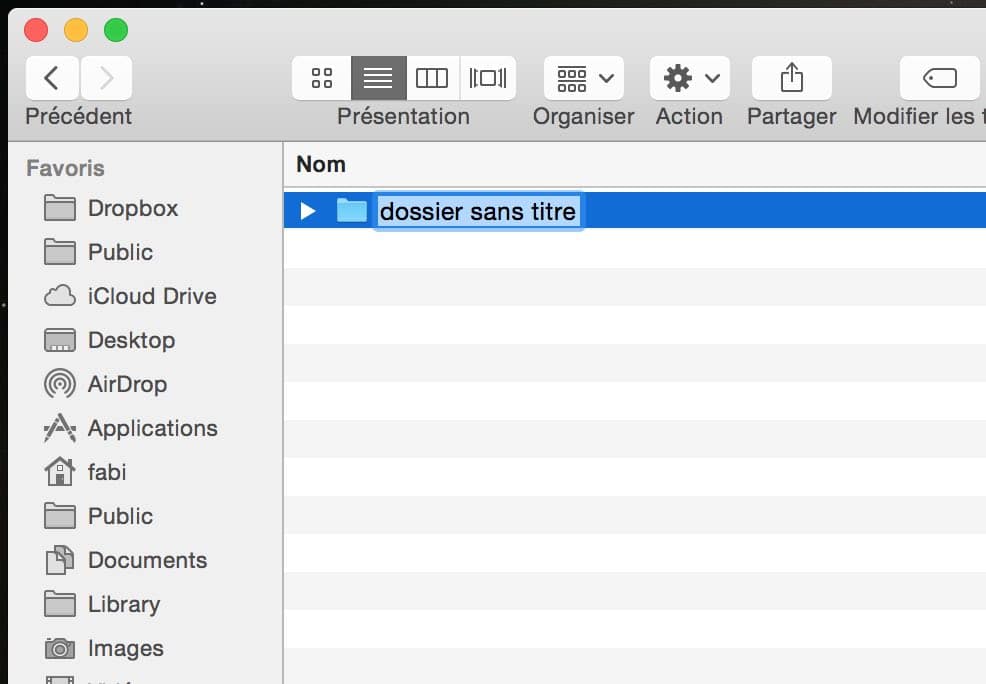
Task: Go back with the Précédent arrow
Action: point(52,78)
